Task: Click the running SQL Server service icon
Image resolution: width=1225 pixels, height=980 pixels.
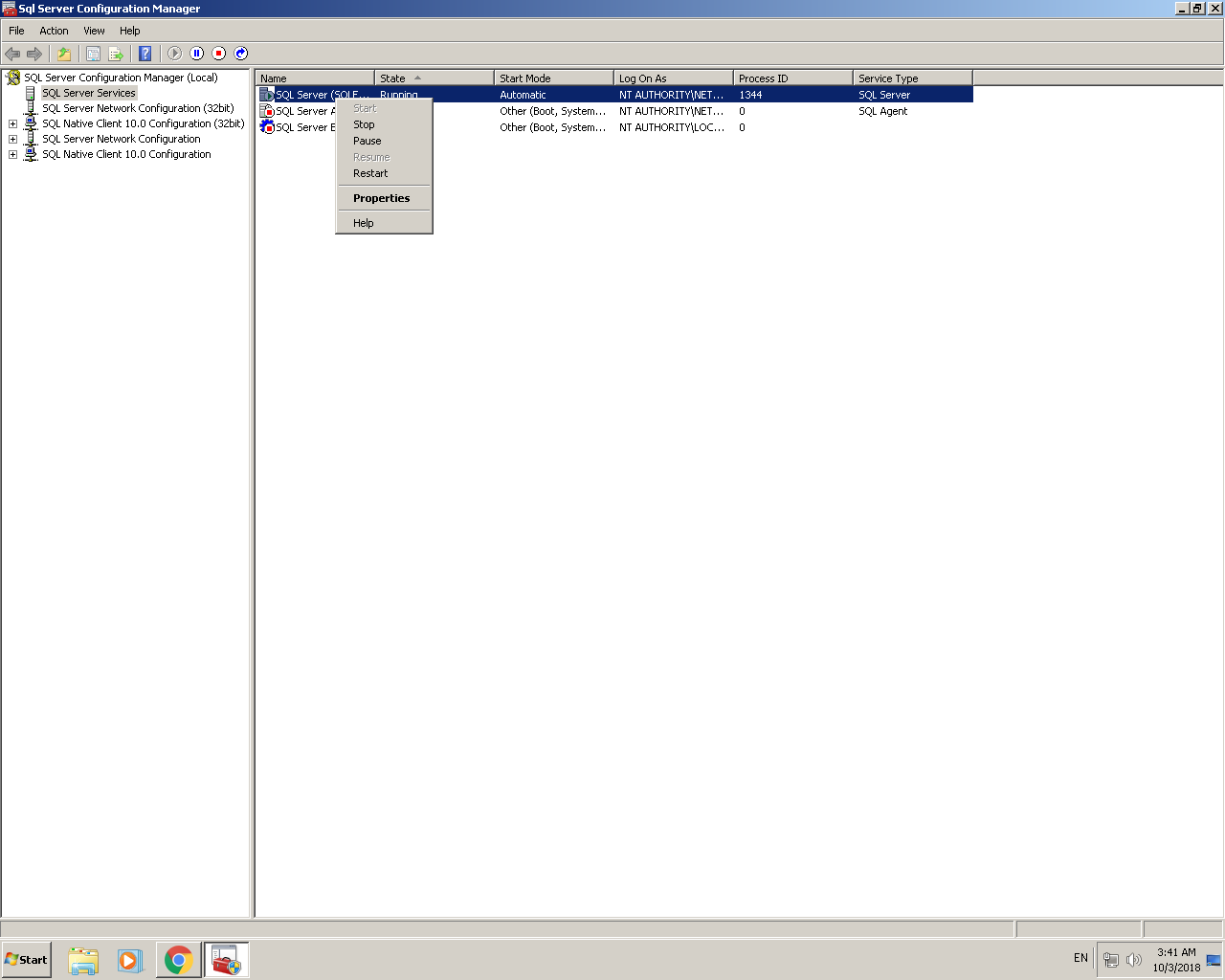Action: tap(267, 95)
